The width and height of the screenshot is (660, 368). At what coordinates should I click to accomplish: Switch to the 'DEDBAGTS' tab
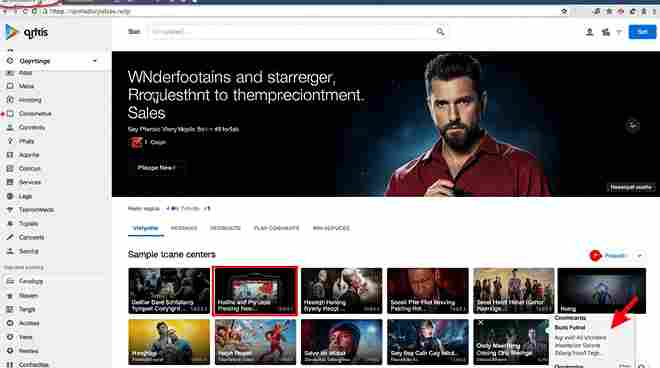point(225,228)
